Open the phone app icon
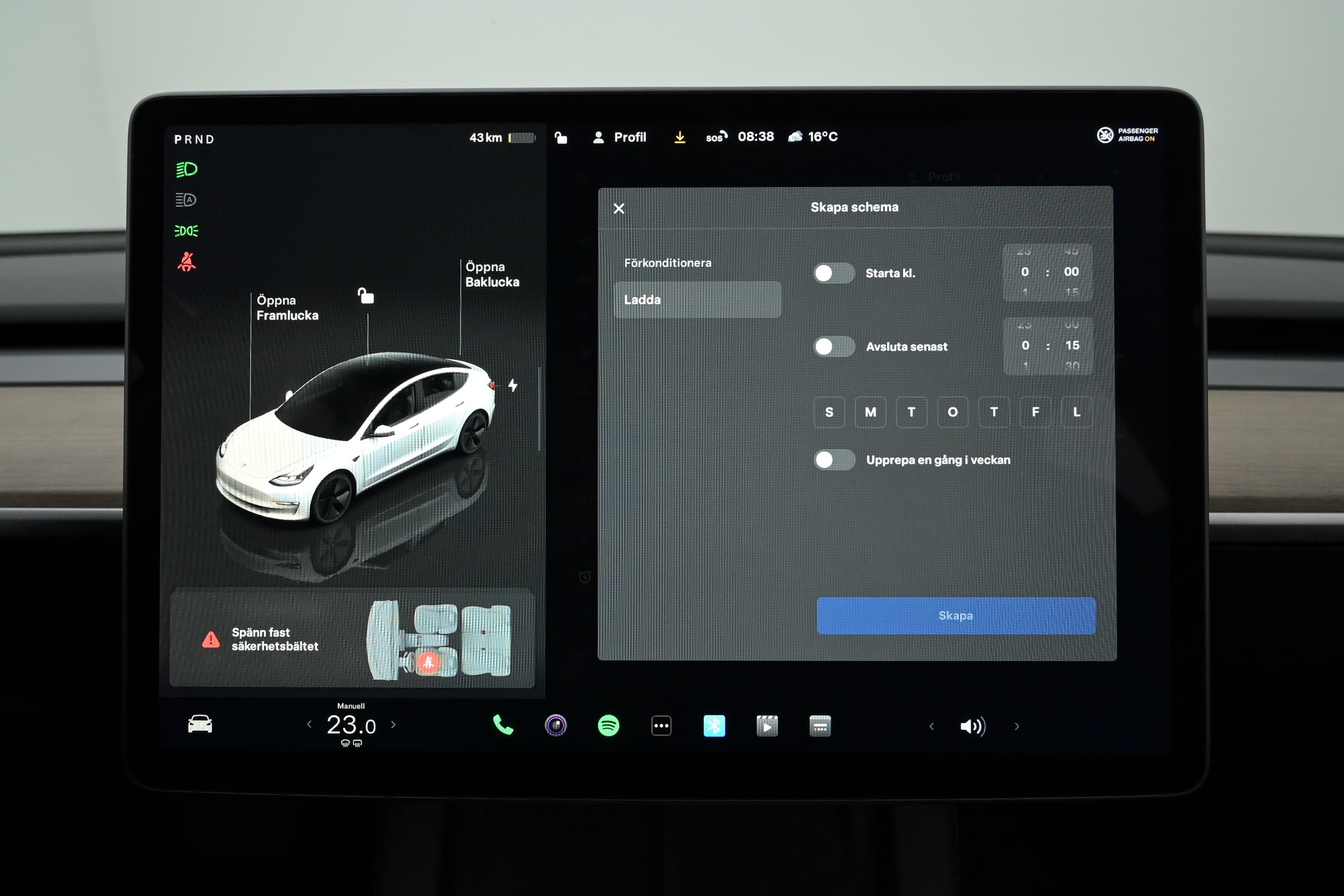 502,726
